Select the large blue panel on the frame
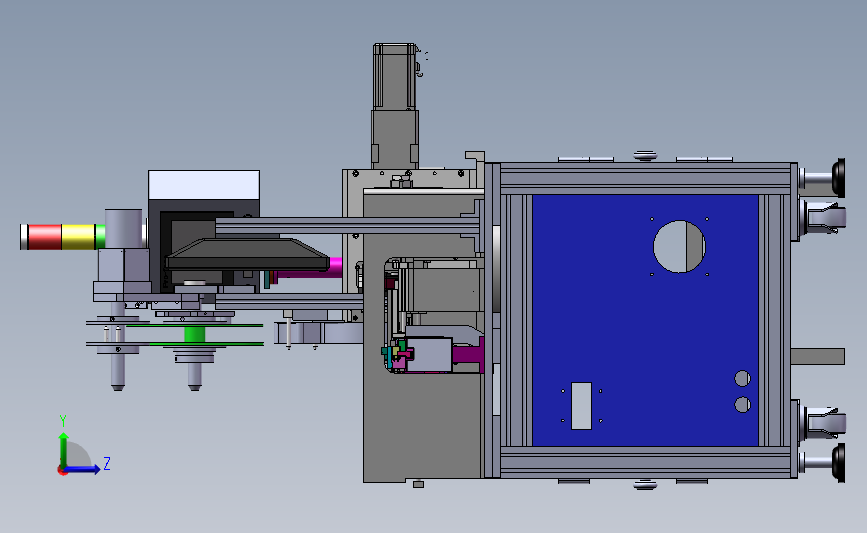Image resolution: width=867 pixels, height=533 pixels. [x=645, y=320]
